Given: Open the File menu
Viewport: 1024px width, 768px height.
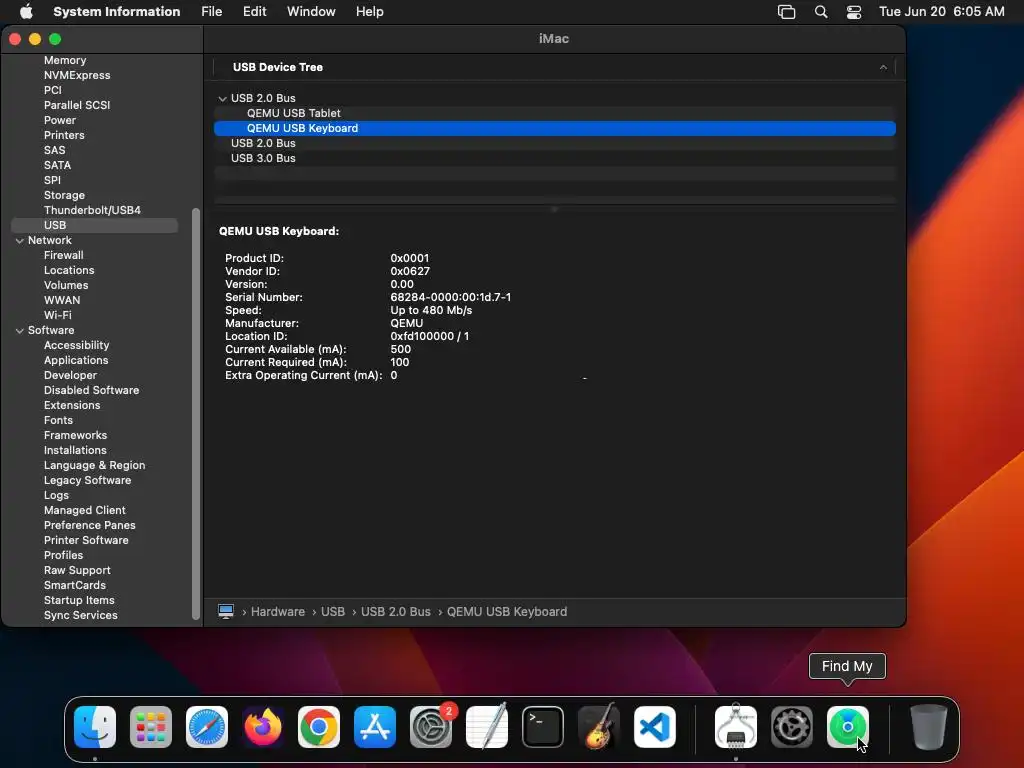Looking at the screenshot, I should pos(212,12).
